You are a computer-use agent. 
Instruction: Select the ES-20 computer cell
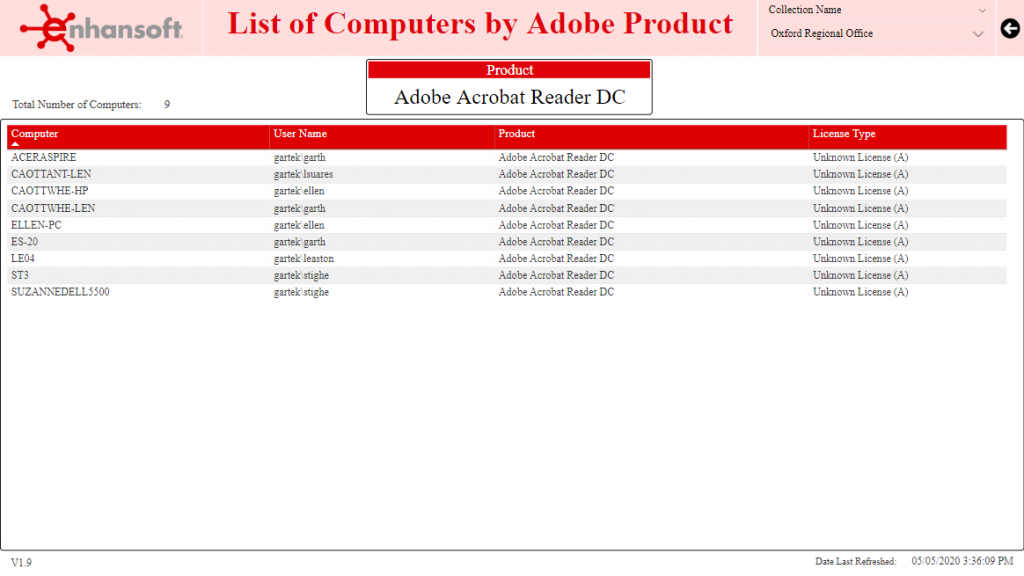(x=24, y=242)
